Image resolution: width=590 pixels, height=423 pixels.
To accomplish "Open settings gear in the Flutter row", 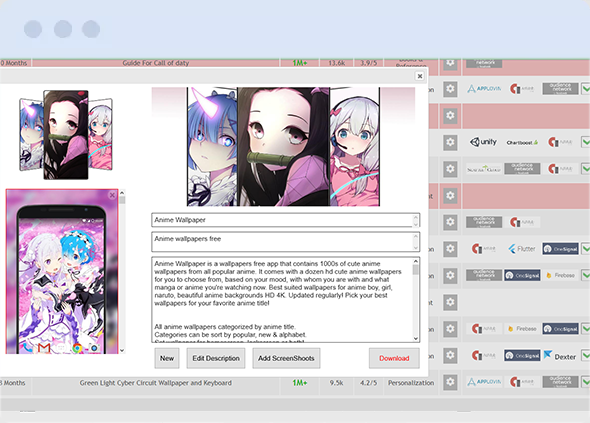I will (x=450, y=249).
